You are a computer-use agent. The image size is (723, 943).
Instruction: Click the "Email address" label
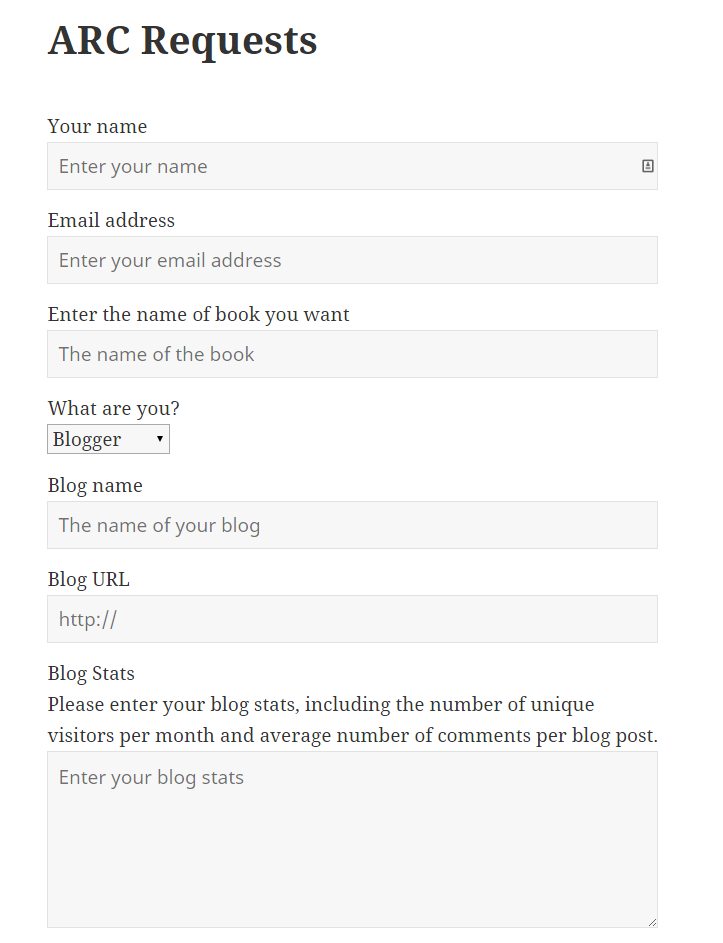(x=111, y=220)
